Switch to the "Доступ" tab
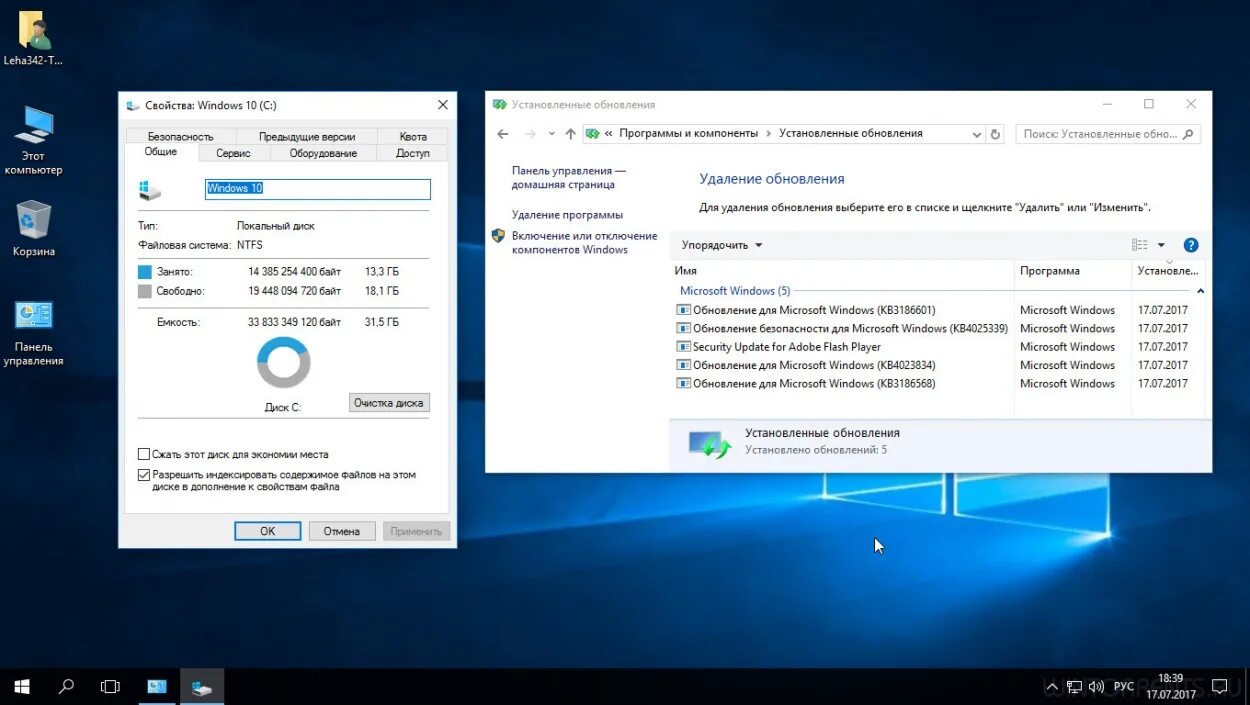 tap(413, 153)
